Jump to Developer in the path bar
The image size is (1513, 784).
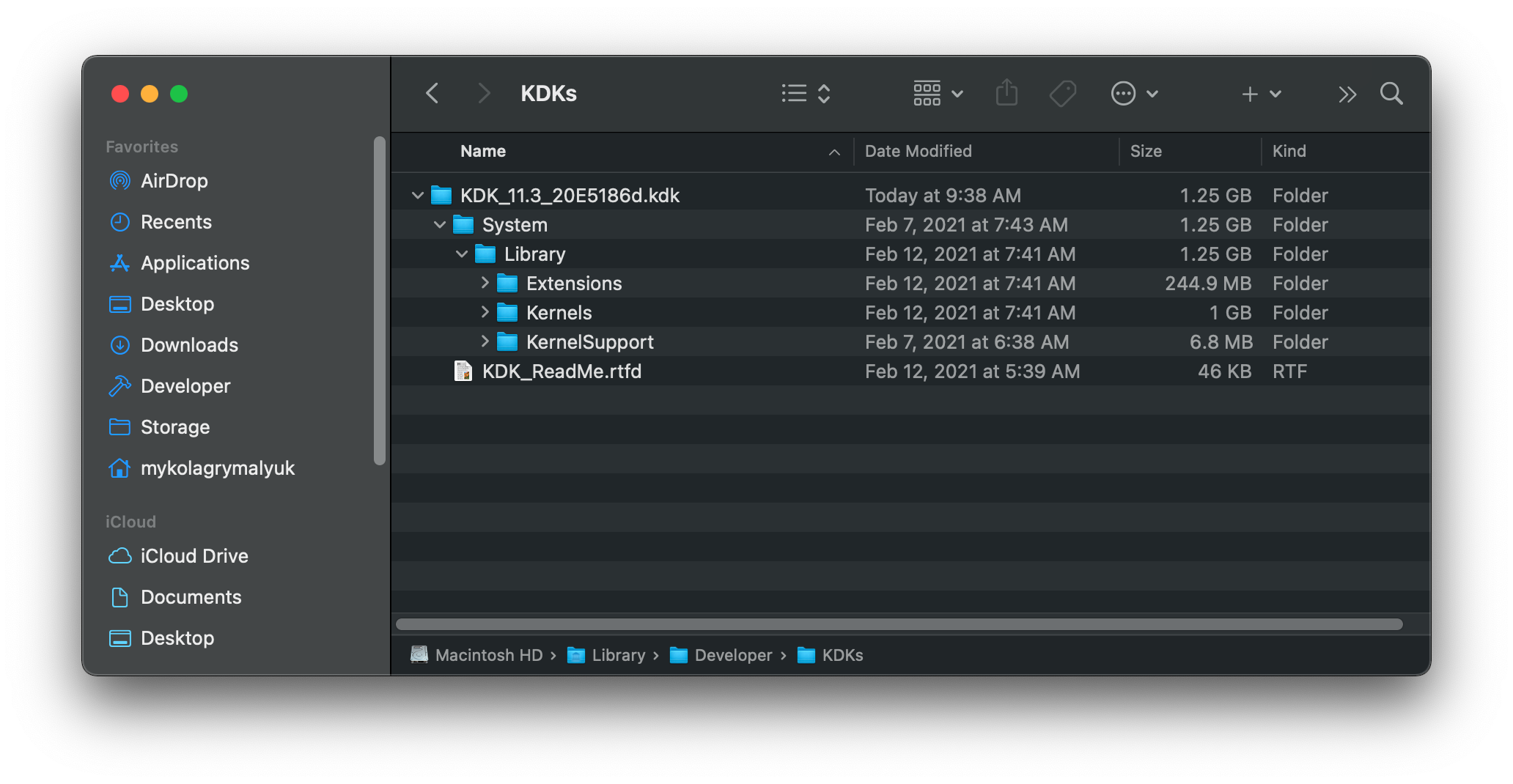732,655
